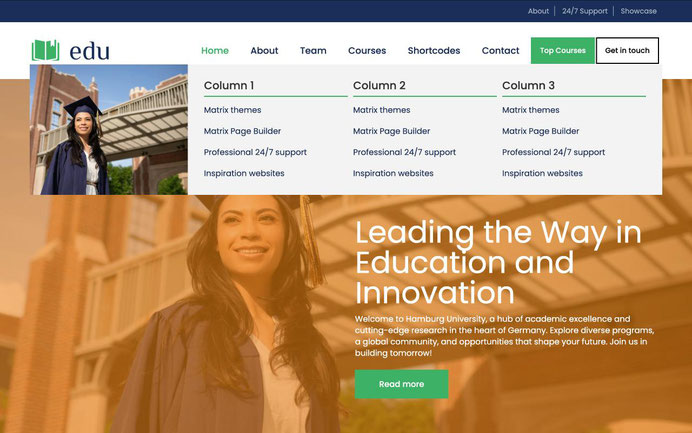Open the 24/7 Support top bar link
The image size is (692, 433).
coord(584,11)
